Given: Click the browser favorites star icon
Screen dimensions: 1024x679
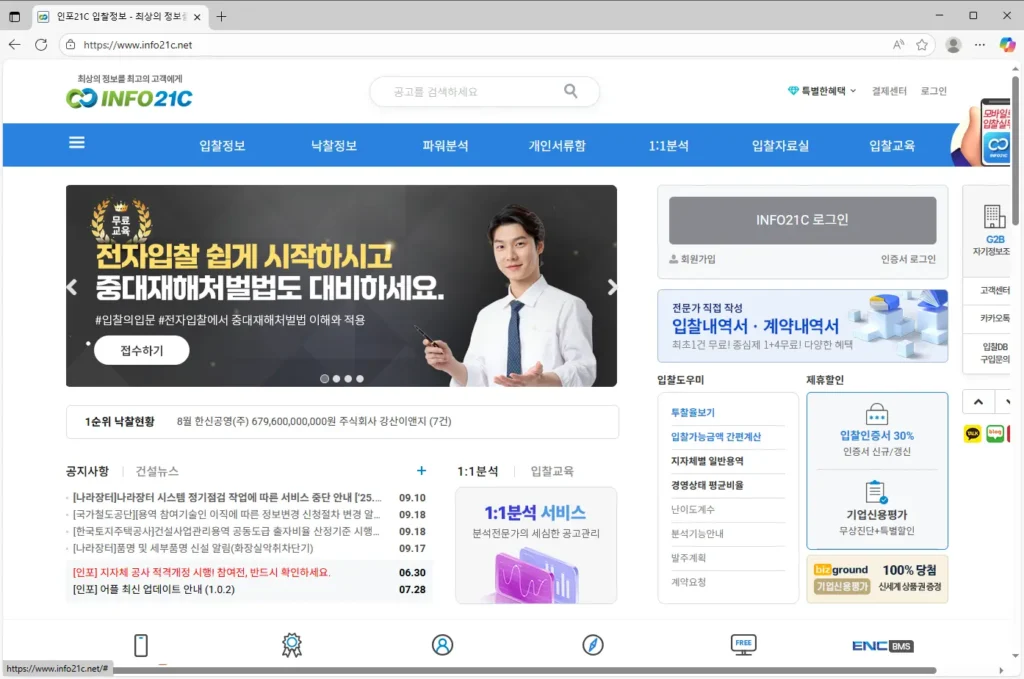Looking at the screenshot, I should (x=922, y=45).
